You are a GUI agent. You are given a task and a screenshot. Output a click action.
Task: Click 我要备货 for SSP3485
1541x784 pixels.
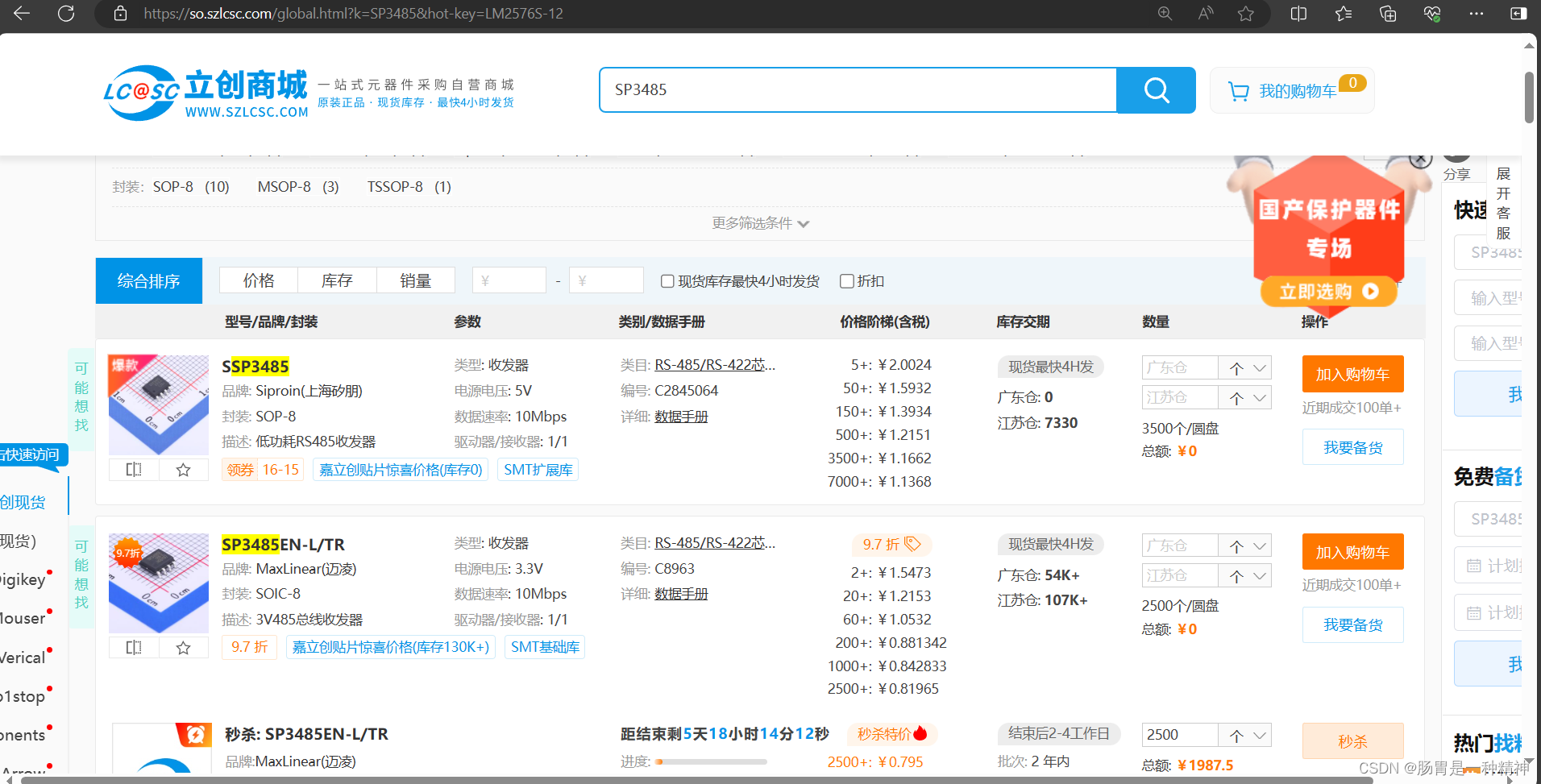(1352, 447)
